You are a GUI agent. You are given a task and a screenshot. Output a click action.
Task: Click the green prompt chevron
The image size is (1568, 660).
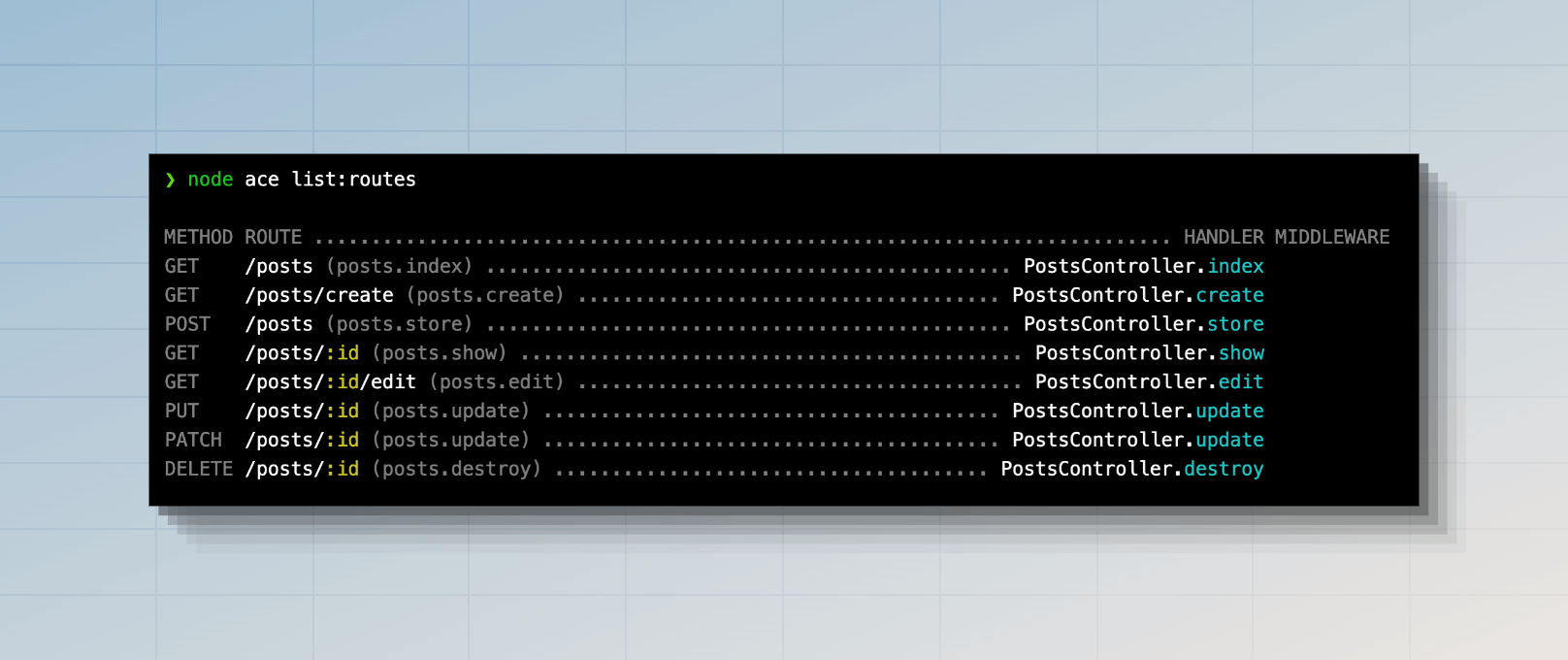170,180
